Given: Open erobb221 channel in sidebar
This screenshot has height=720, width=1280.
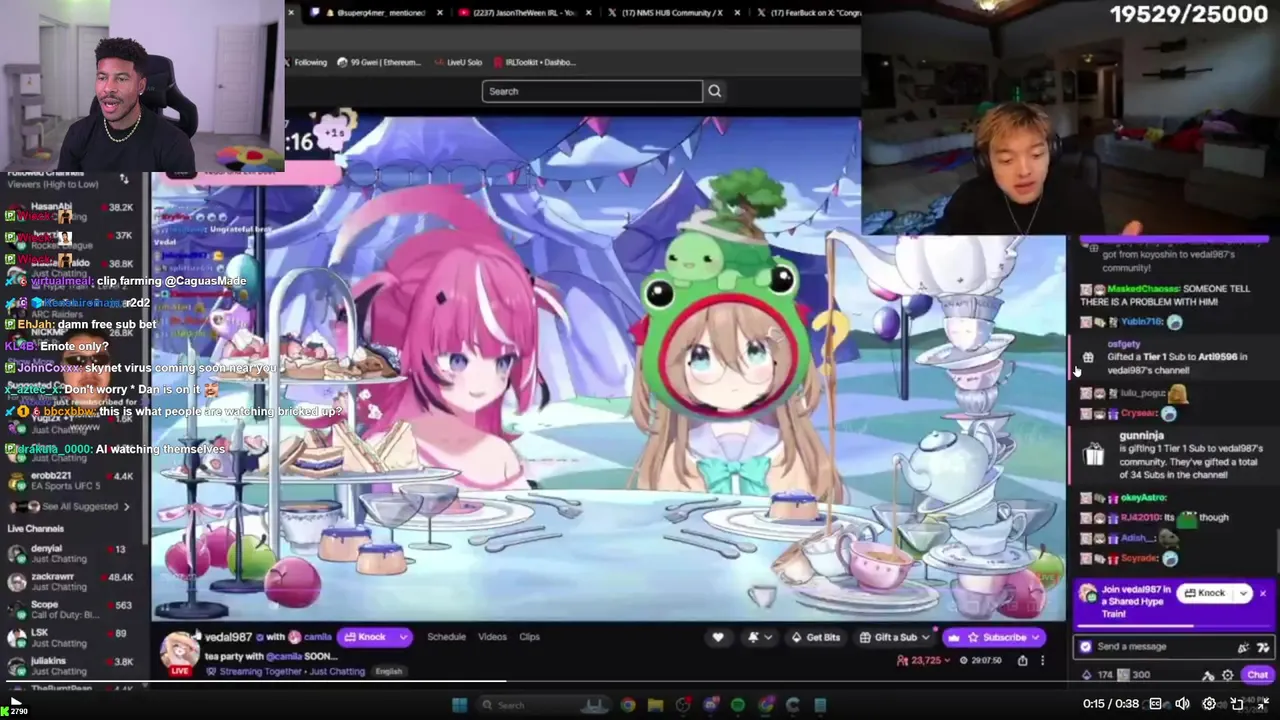Looking at the screenshot, I should coord(70,480).
